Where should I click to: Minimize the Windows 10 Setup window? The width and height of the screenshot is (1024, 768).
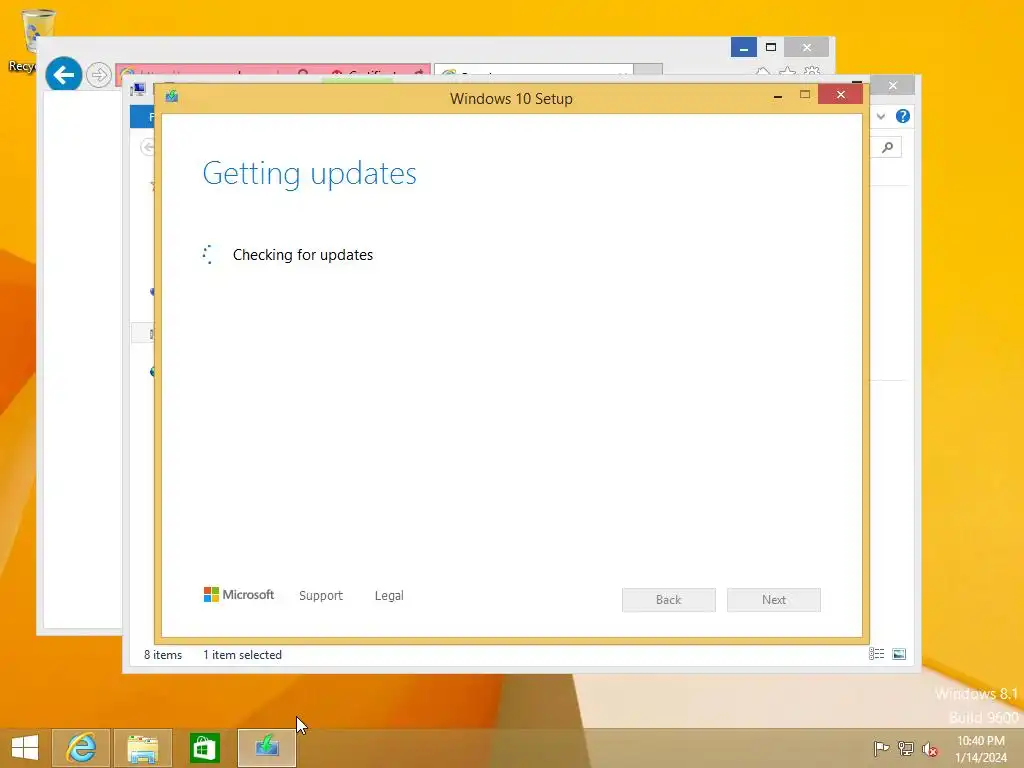point(778,95)
